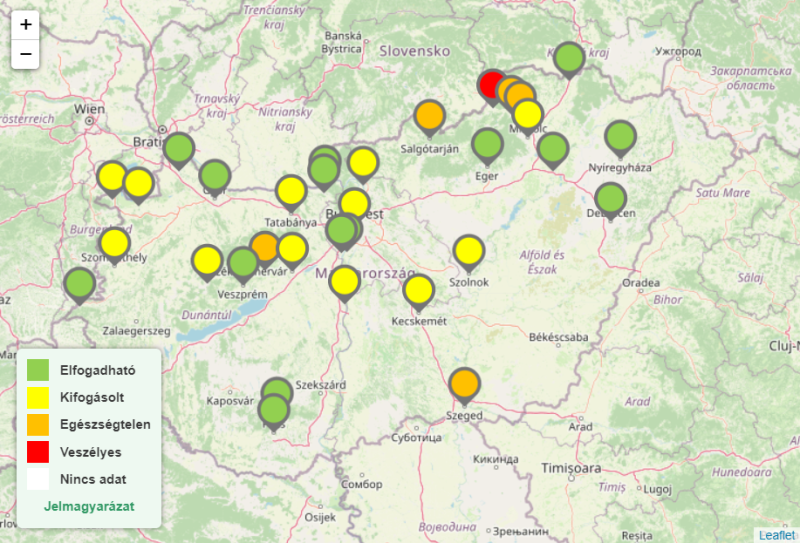Image resolution: width=800 pixels, height=543 pixels.
Task: Click the green marker at Győr
Action: tap(215, 176)
